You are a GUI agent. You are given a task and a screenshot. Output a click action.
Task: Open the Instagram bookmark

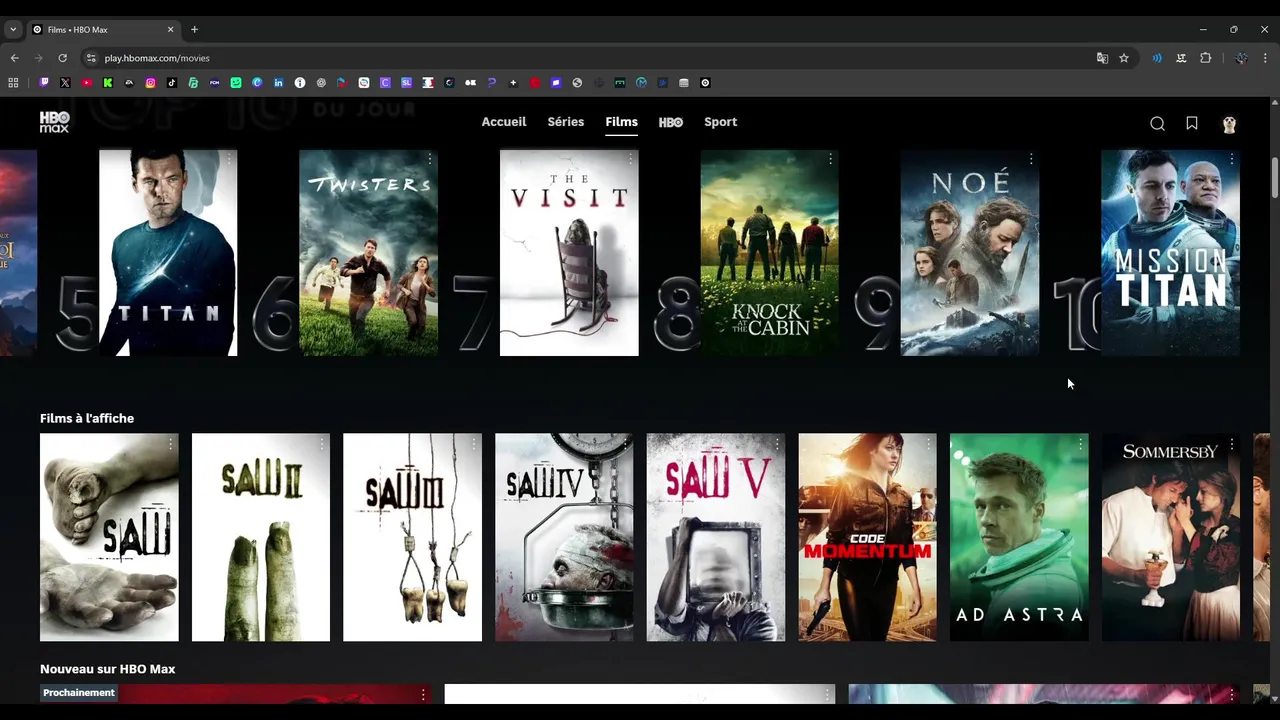click(x=151, y=83)
